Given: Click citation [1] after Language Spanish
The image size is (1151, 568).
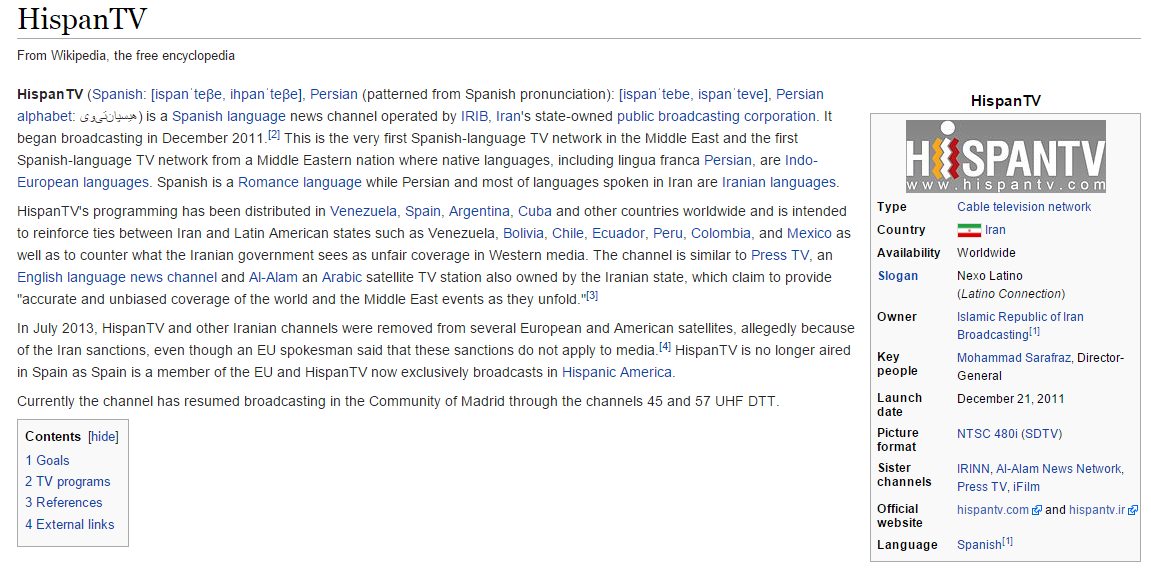Looking at the screenshot, I should tap(1007, 542).
